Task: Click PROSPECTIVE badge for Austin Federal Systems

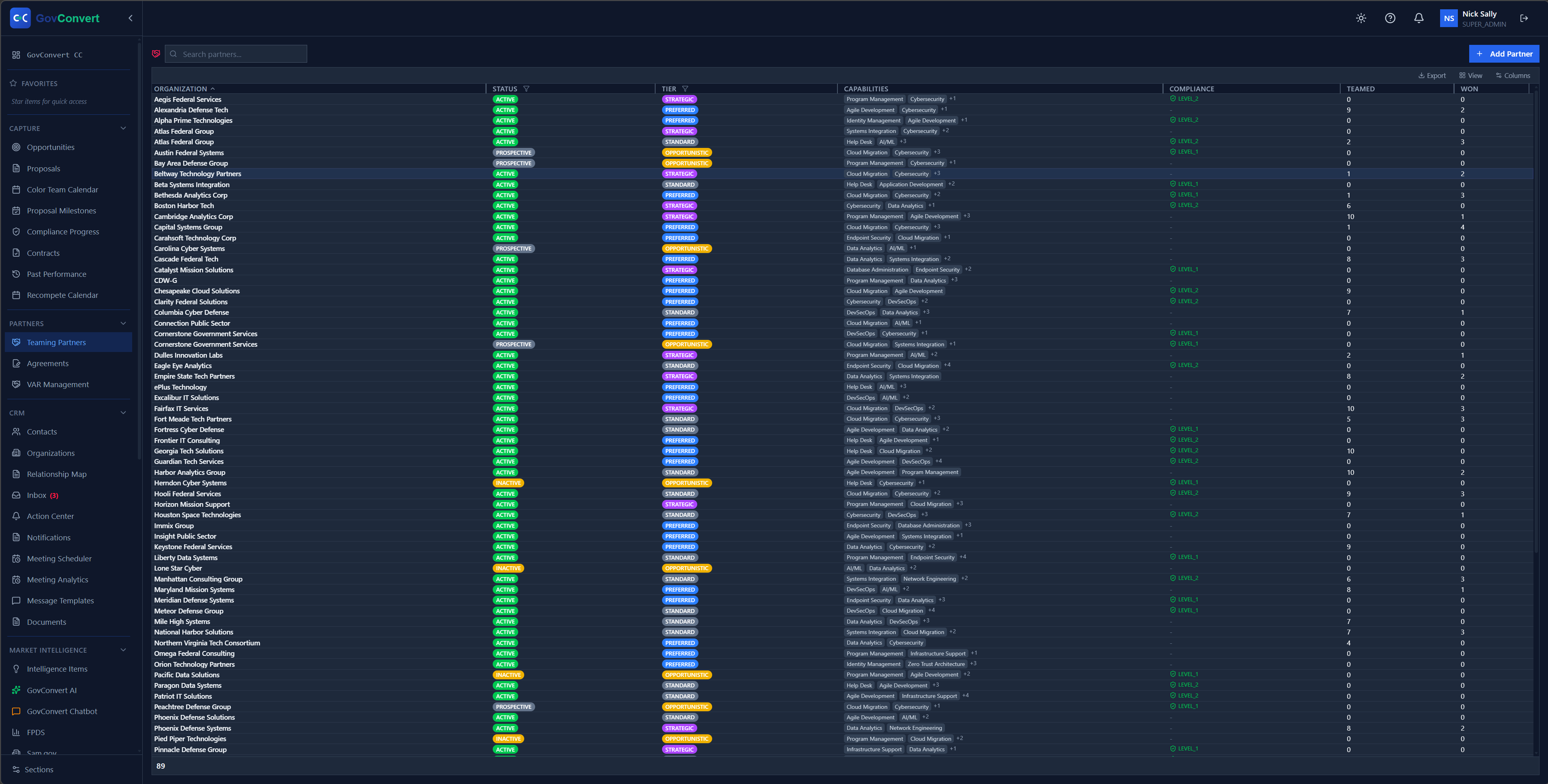Action: (x=513, y=153)
